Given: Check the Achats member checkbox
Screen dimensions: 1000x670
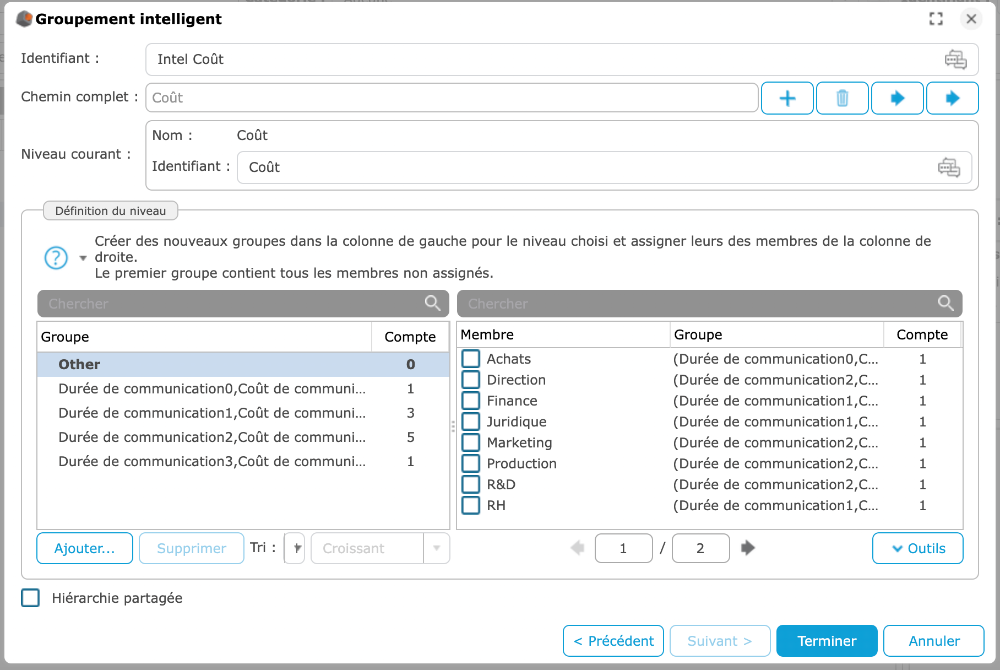Looking at the screenshot, I should click(471, 359).
